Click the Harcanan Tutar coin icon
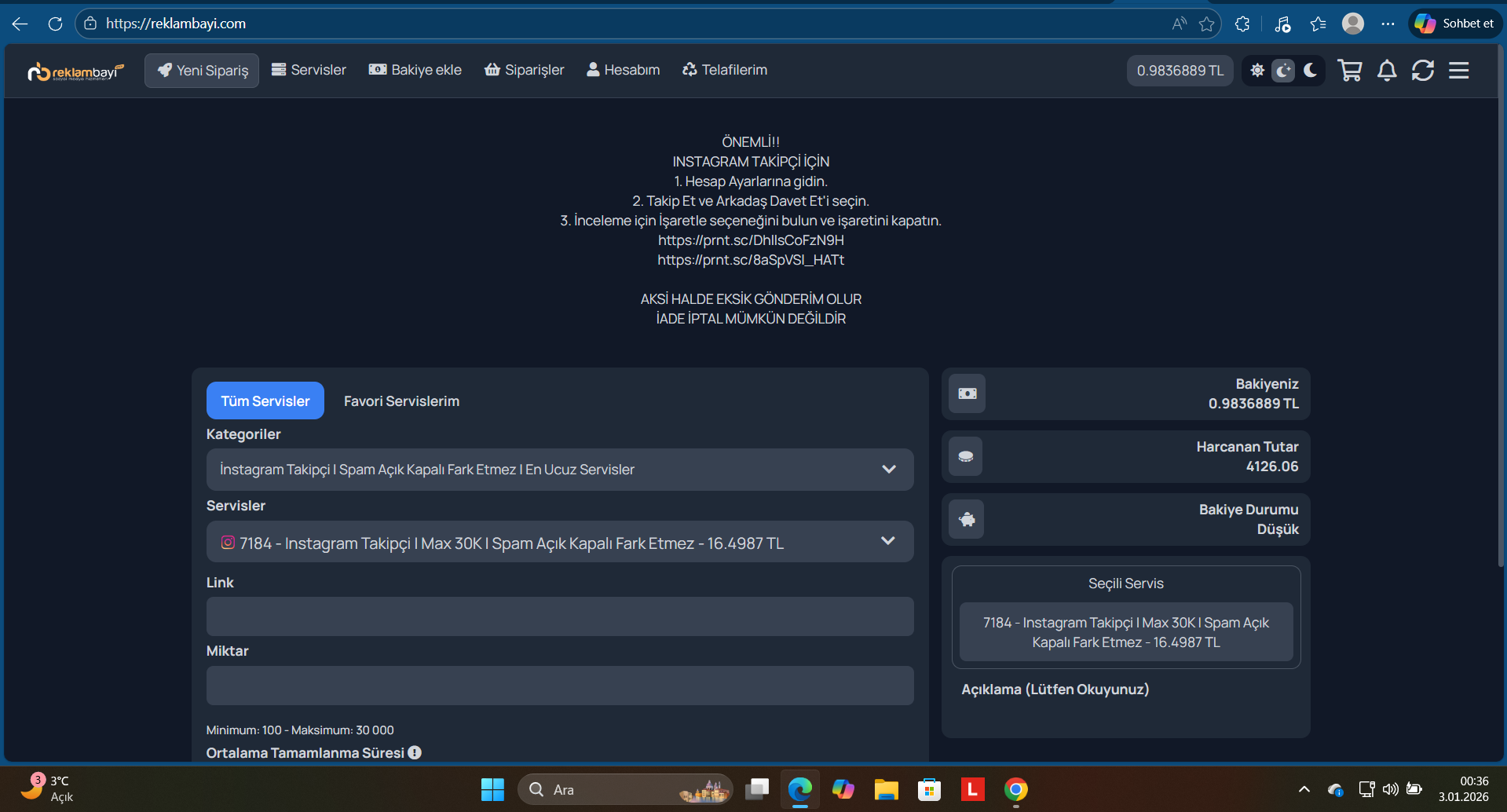1507x812 pixels. pyautogui.click(x=966, y=456)
